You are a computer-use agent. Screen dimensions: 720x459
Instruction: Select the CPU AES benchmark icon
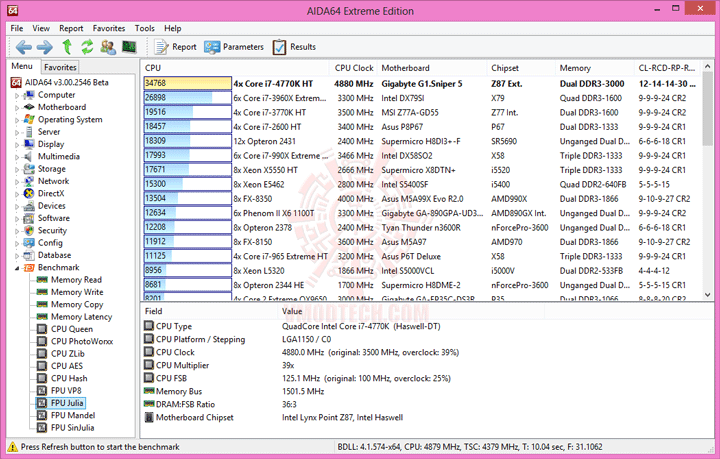[x=42, y=366]
